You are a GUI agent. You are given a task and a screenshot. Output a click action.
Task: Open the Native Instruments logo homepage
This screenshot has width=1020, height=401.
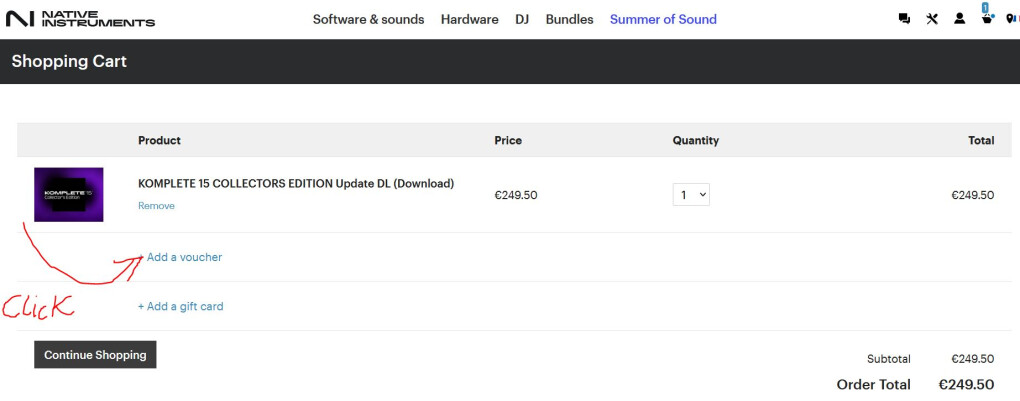(x=80, y=19)
